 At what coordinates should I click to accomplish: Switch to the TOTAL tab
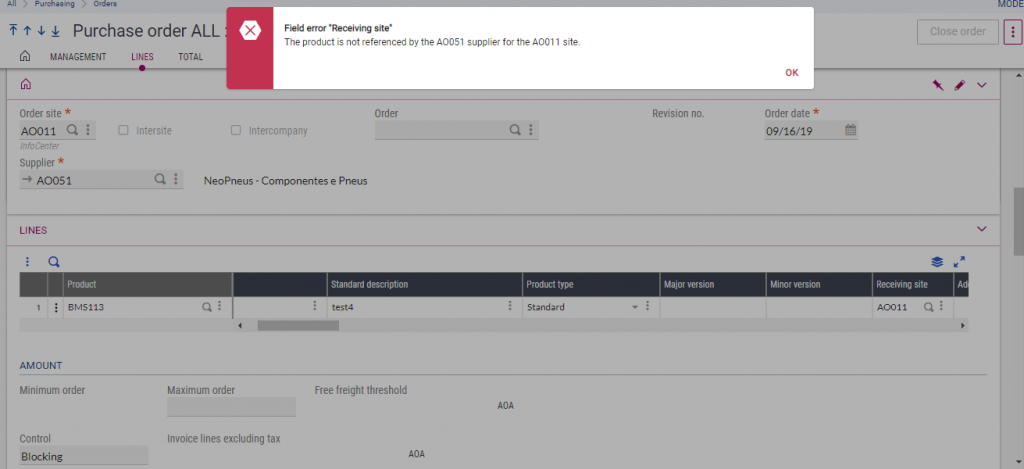click(190, 57)
